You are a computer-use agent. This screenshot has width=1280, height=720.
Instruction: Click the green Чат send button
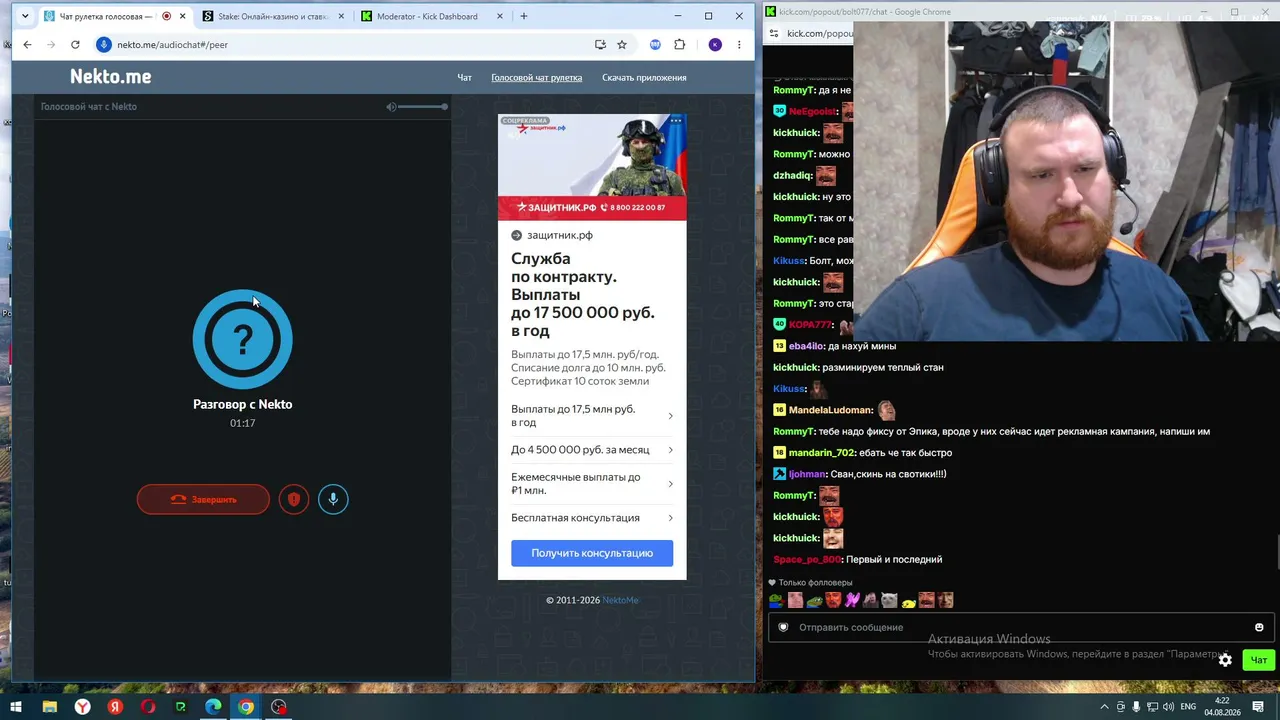[1259, 660]
